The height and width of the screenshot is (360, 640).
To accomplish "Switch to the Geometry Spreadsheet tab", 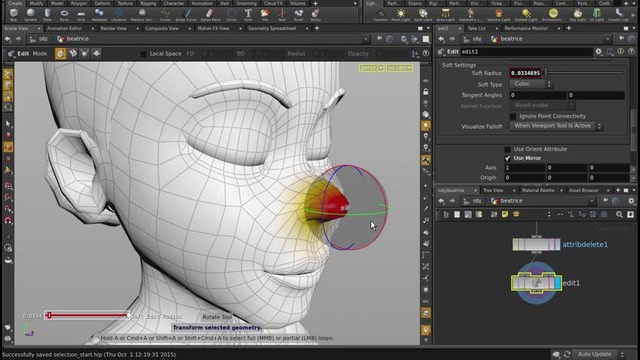I will pos(272,29).
